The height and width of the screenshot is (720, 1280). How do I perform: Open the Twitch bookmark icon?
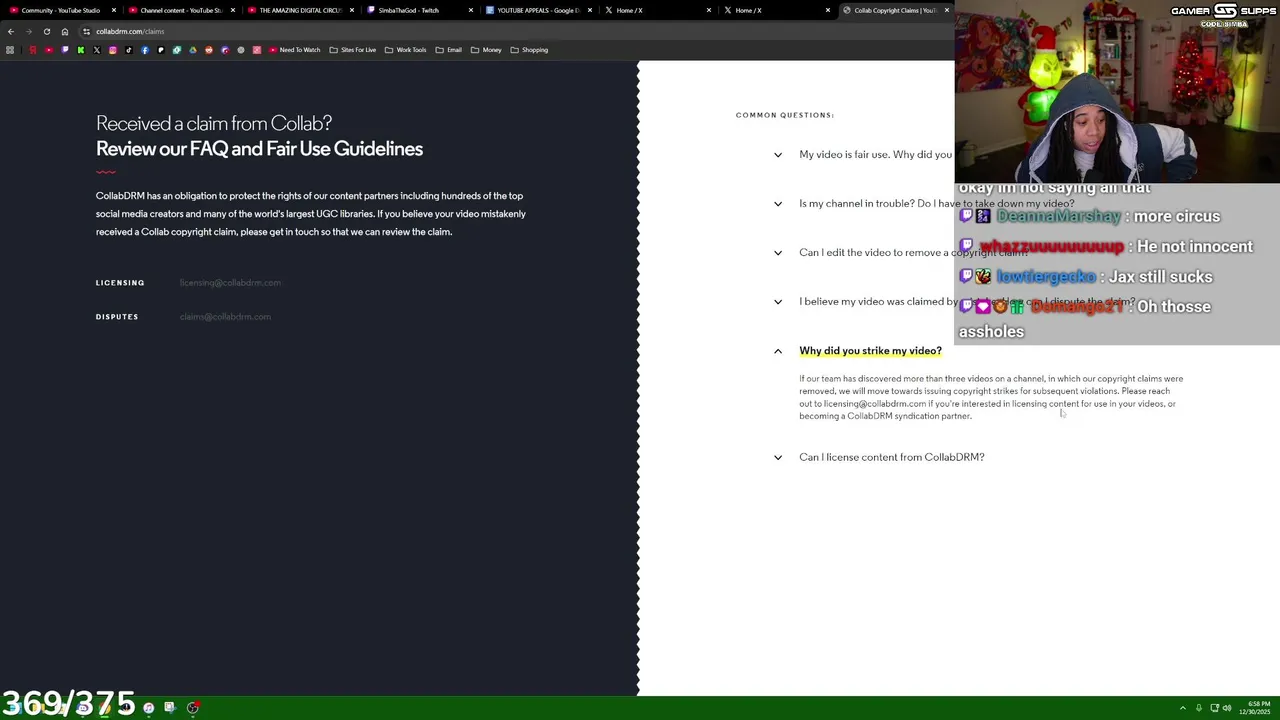65,50
